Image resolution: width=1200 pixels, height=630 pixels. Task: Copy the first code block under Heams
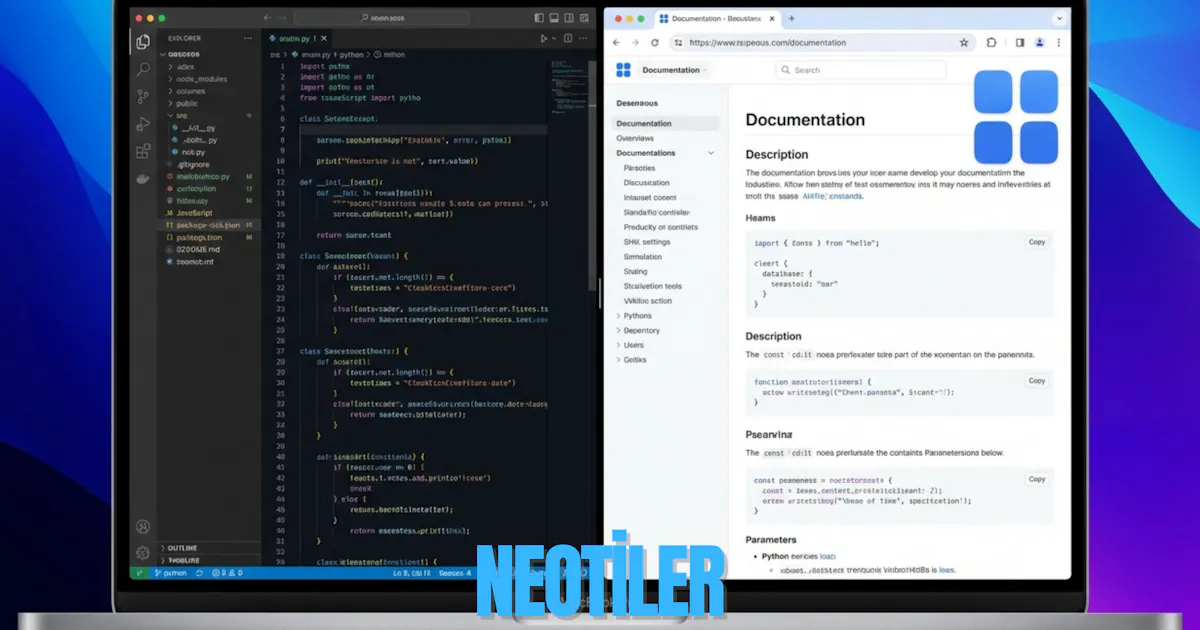click(x=1037, y=242)
